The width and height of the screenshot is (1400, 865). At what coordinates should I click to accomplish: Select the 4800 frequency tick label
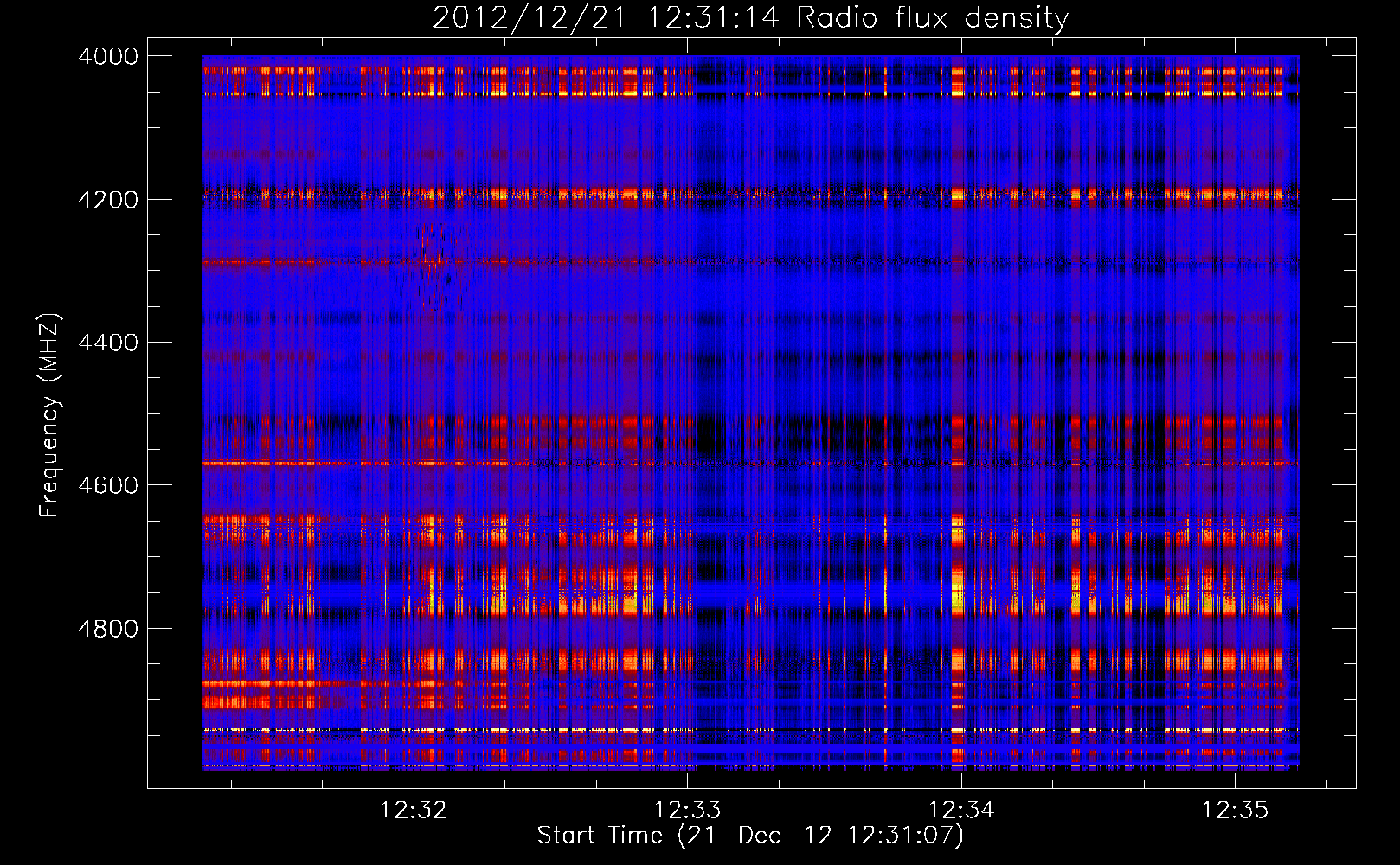pos(107,628)
